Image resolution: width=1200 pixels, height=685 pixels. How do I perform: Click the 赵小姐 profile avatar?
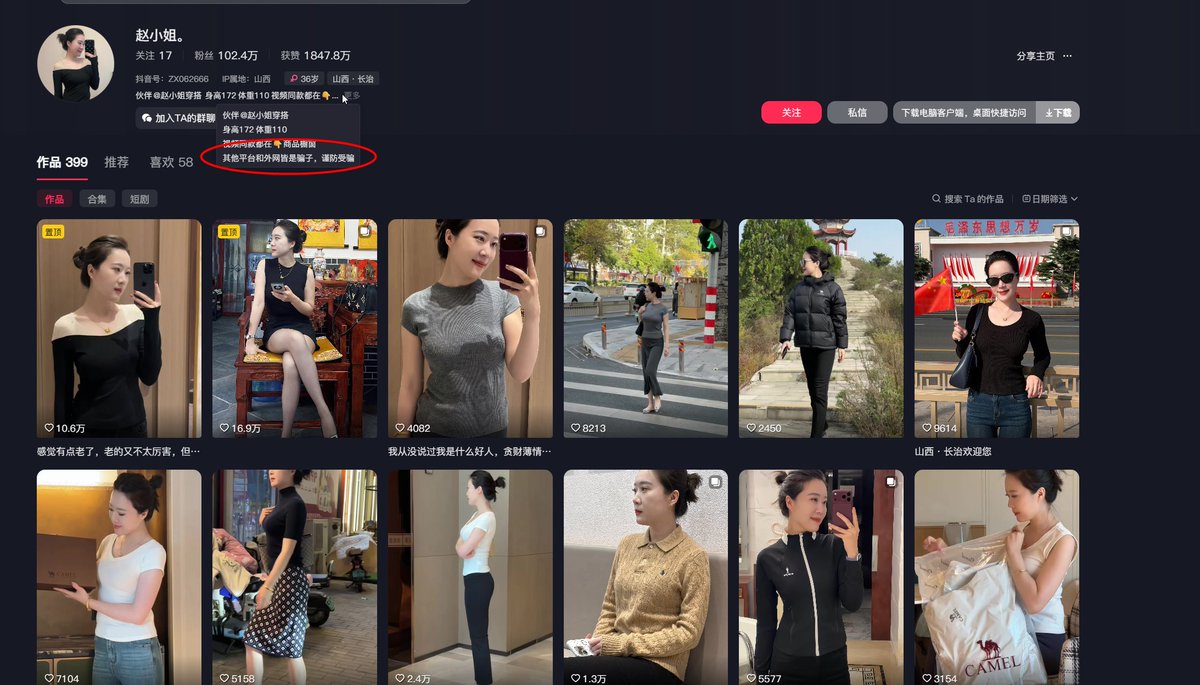pyautogui.click(x=75, y=63)
